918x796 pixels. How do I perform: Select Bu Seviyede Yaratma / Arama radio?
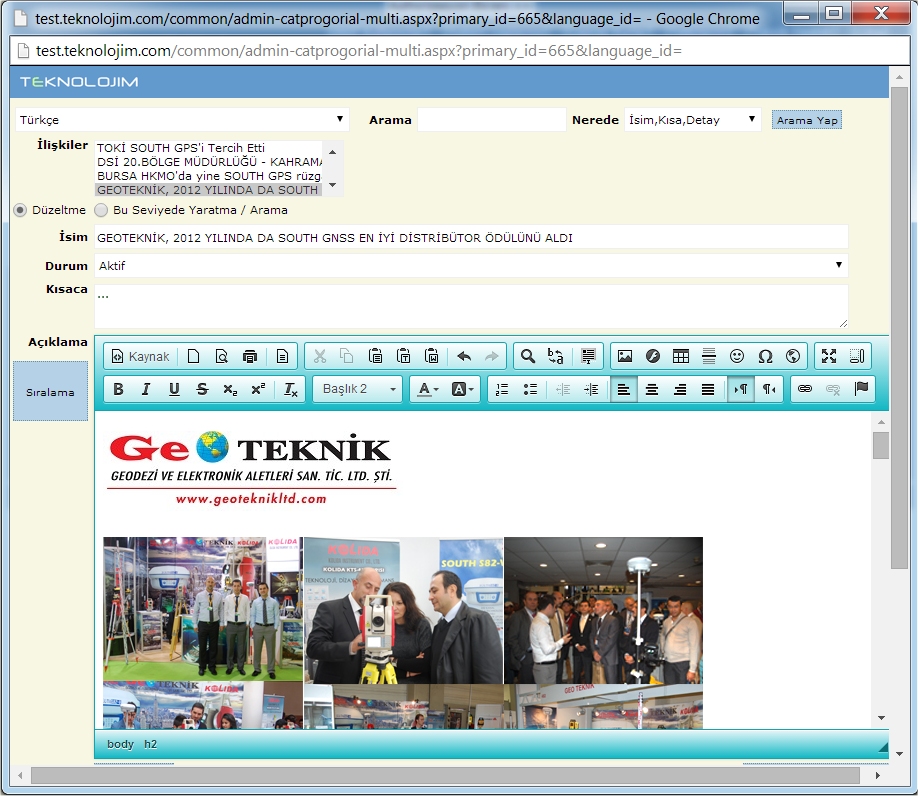[x=101, y=210]
